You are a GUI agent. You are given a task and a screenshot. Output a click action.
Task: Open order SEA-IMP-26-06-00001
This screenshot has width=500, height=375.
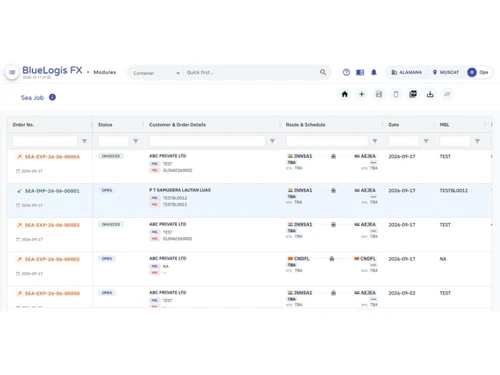(x=52, y=191)
